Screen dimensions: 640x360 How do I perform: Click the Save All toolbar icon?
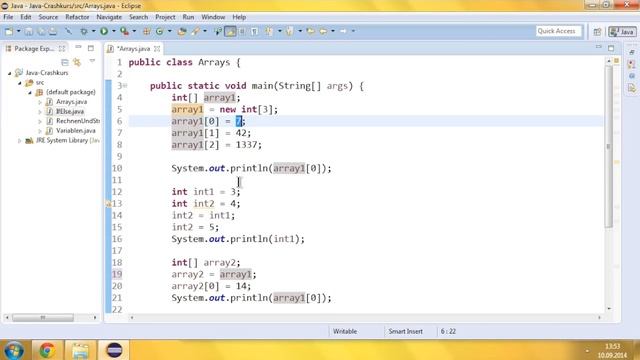pyautogui.click(x=41, y=31)
